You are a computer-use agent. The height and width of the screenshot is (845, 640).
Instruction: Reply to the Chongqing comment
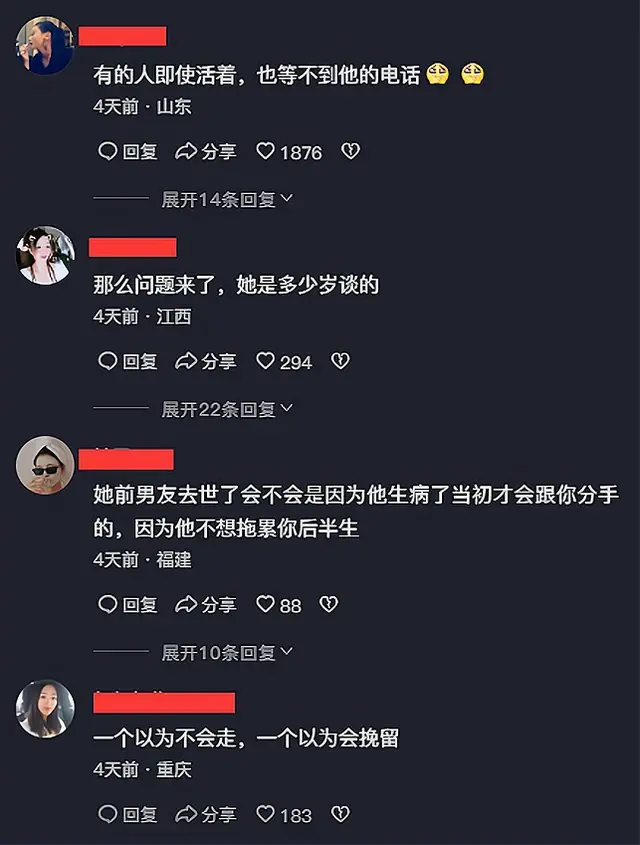pyautogui.click(x=128, y=814)
